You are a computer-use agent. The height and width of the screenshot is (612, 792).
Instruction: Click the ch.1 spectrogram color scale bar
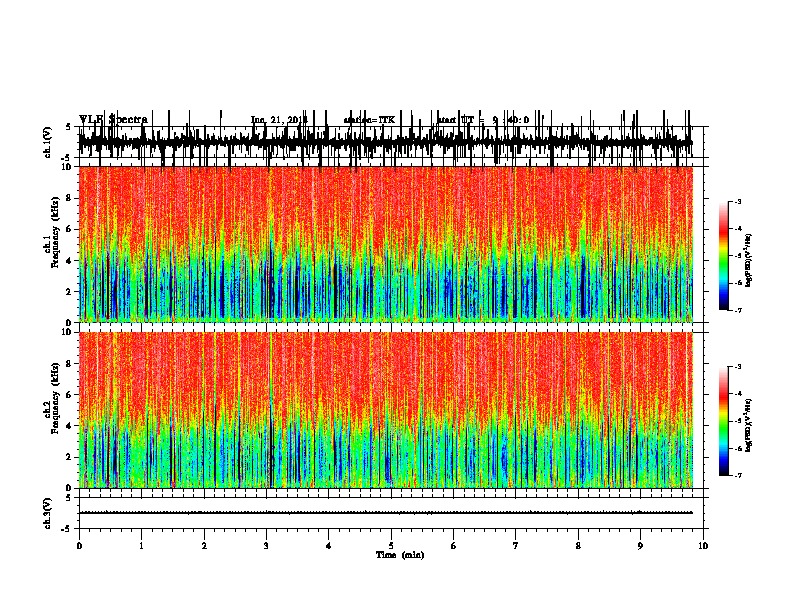[723, 256]
